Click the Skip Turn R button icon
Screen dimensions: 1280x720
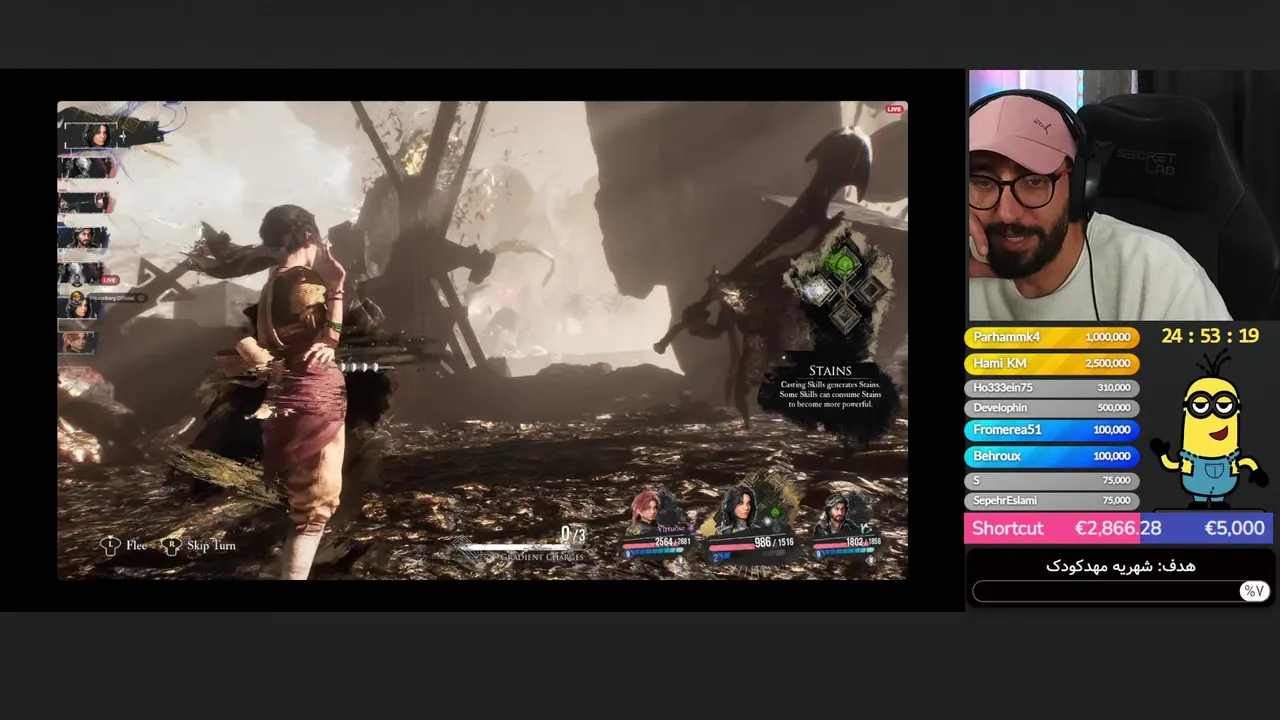pyautogui.click(x=172, y=545)
